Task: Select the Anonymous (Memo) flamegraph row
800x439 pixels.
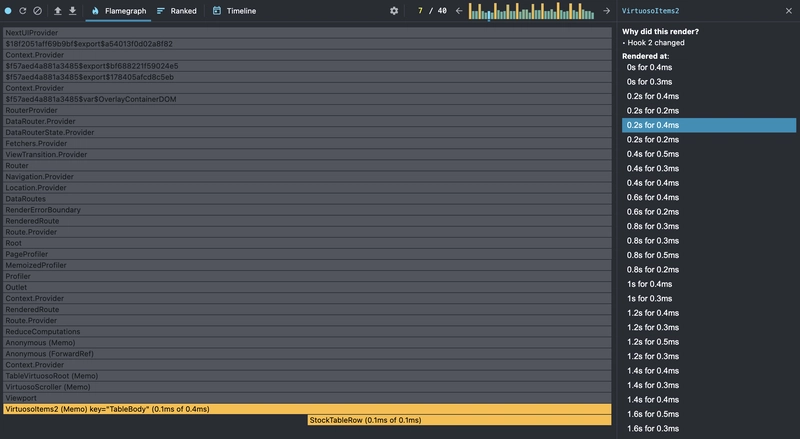Action: (x=307, y=343)
